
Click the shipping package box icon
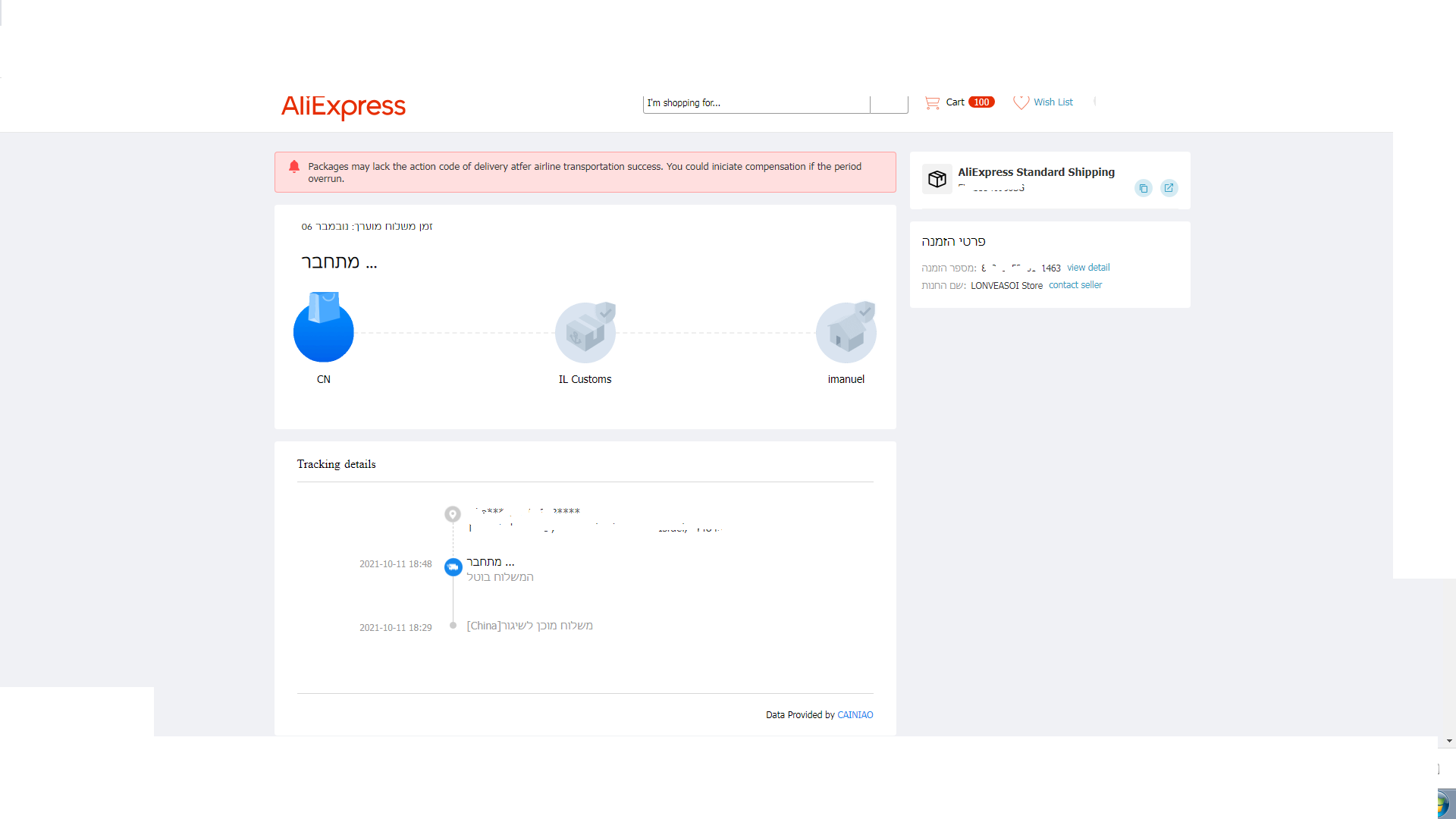(937, 179)
